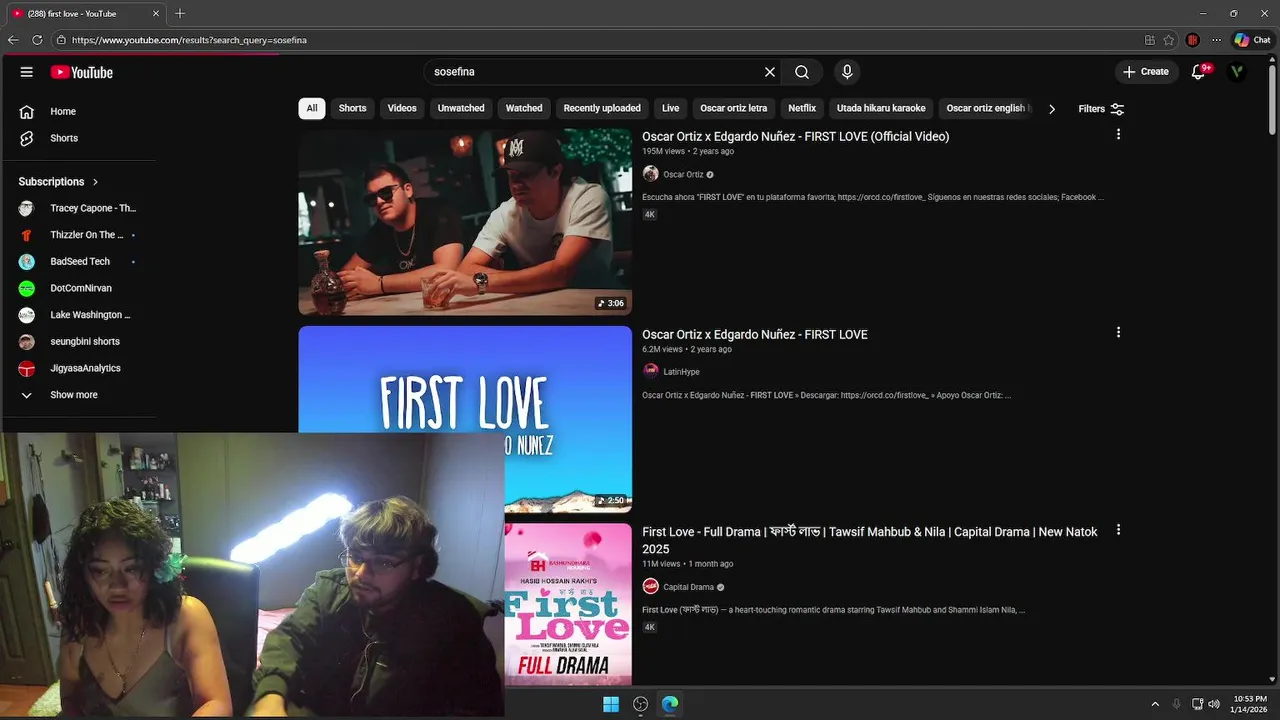Open the YouTube hamburger guide menu
This screenshot has height=720, width=1280.
27,72
